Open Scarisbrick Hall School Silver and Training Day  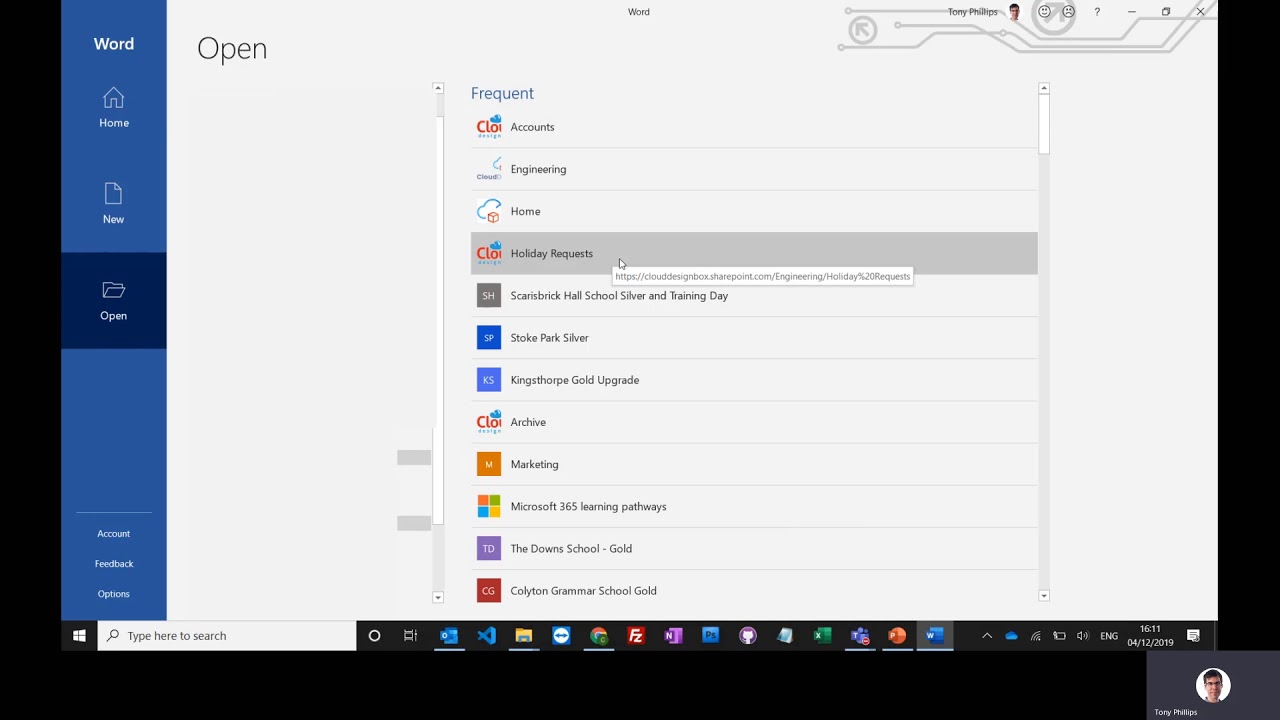click(754, 295)
